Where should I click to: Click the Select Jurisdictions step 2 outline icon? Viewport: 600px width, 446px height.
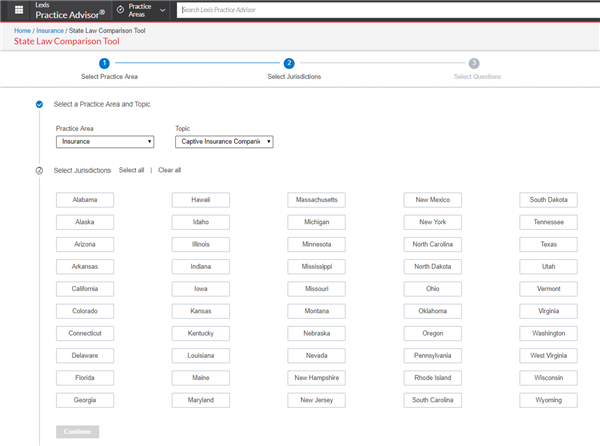[x=39, y=171]
